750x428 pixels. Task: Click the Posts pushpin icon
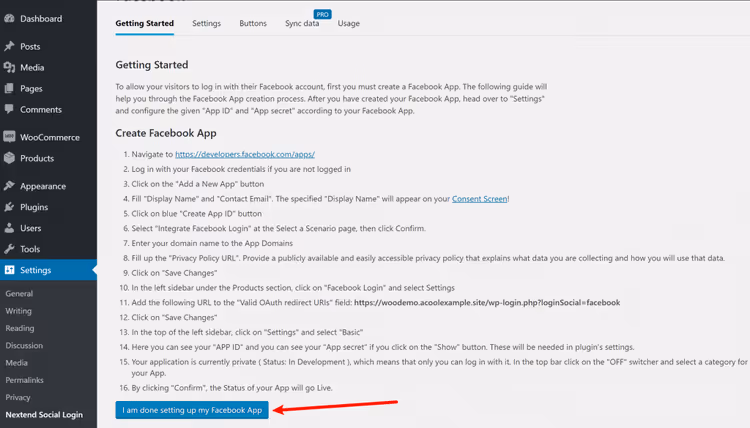(x=9, y=46)
